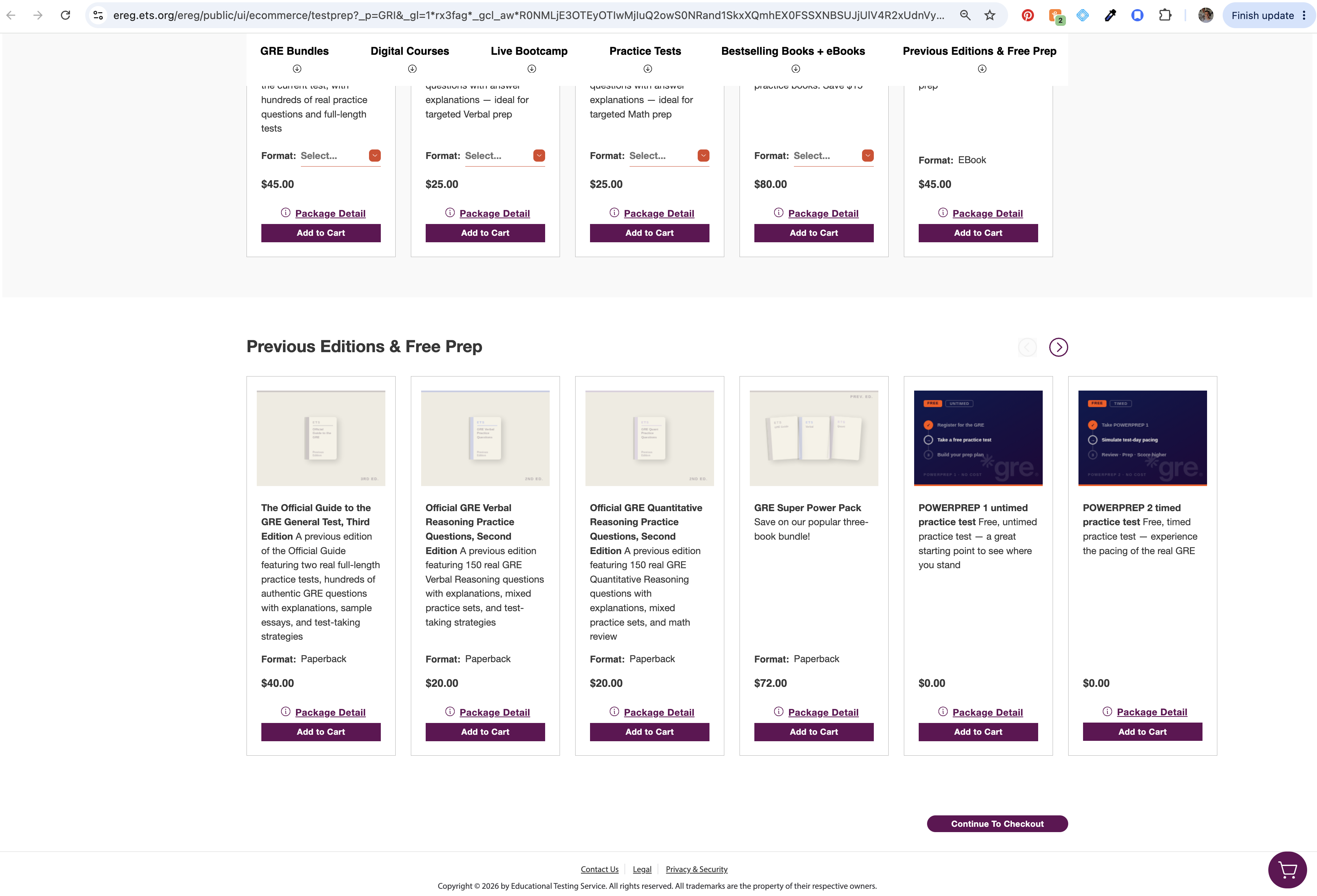This screenshot has height=896, width=1317.
Task: Add $80.00 books bundle to cart
Action: (x=814, y=233)
